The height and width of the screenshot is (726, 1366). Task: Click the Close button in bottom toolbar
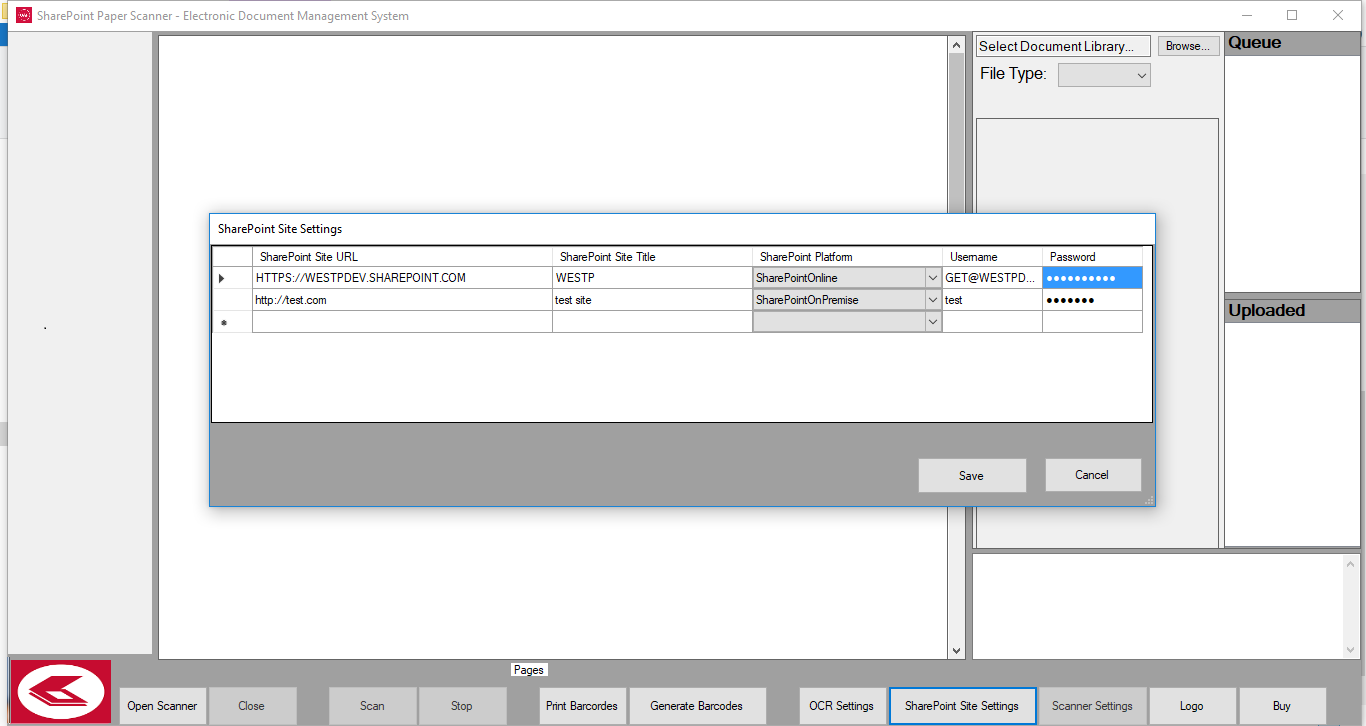252,706
